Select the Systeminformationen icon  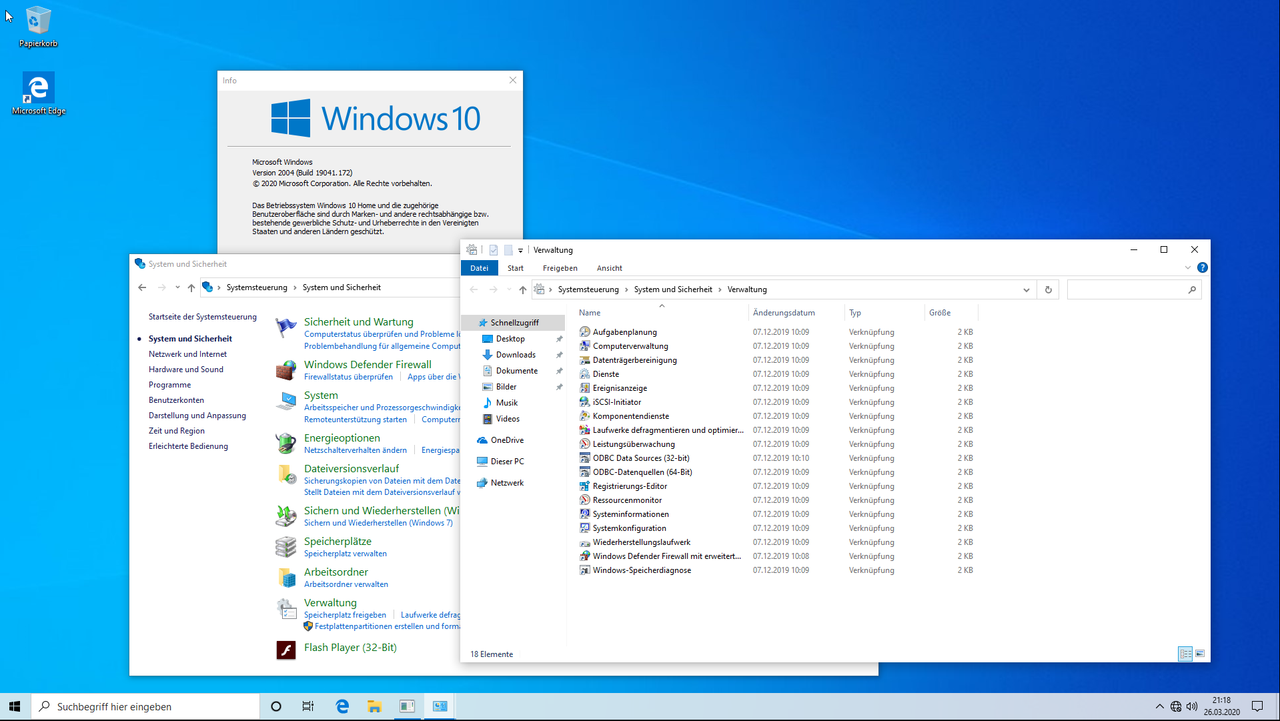click(585, 514)
